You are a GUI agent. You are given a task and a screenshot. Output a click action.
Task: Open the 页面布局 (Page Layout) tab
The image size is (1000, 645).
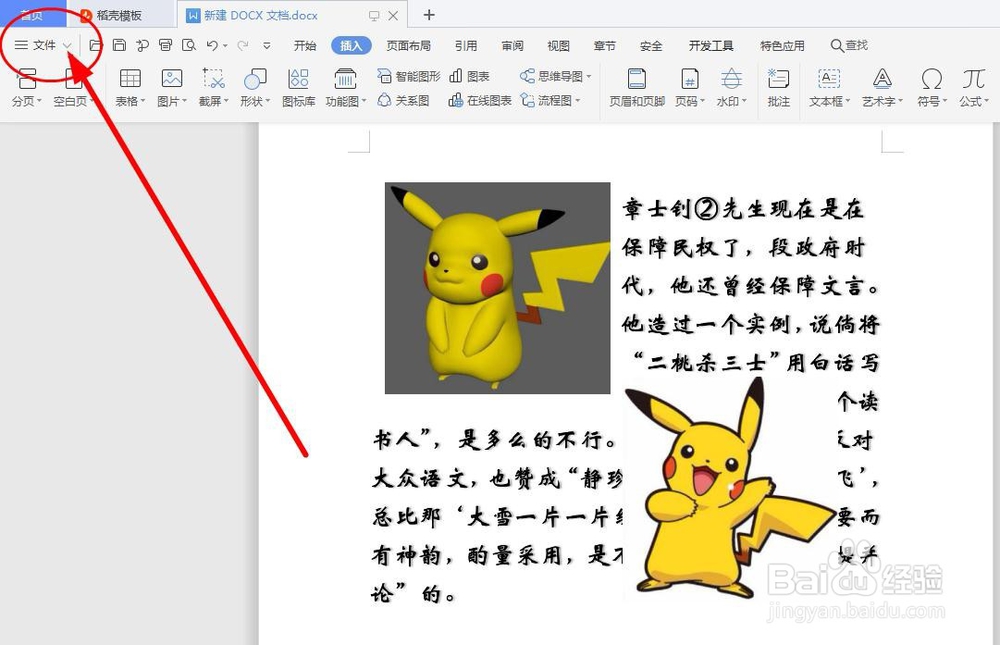(x=410, y=45)
